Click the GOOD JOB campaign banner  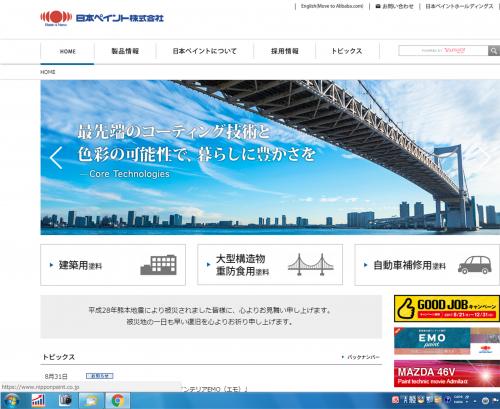447,308
